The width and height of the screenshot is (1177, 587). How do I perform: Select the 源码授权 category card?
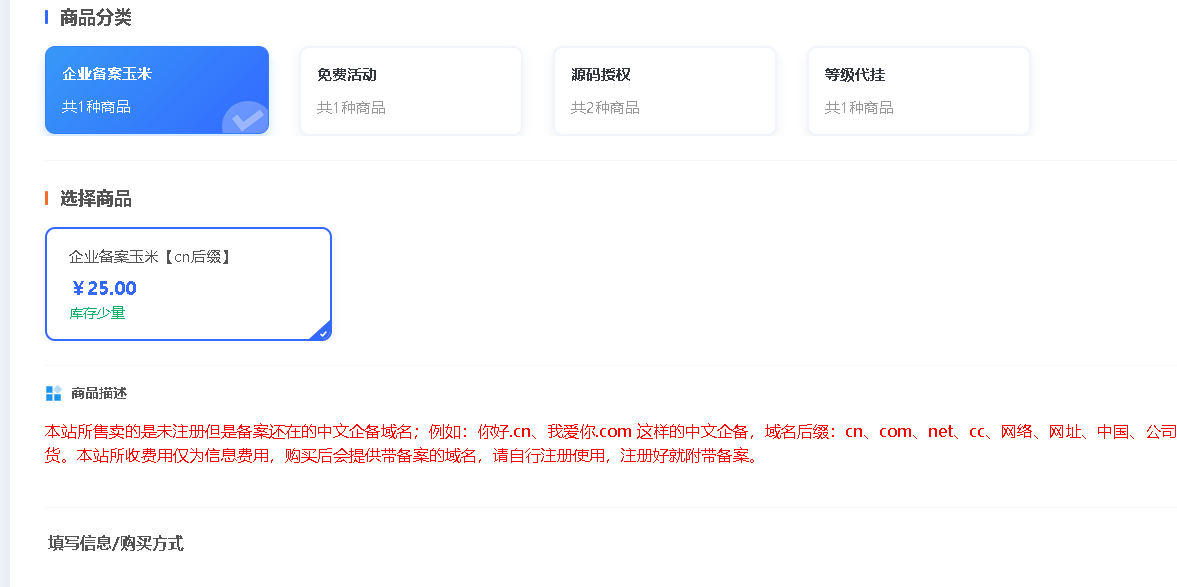(664, 90)
